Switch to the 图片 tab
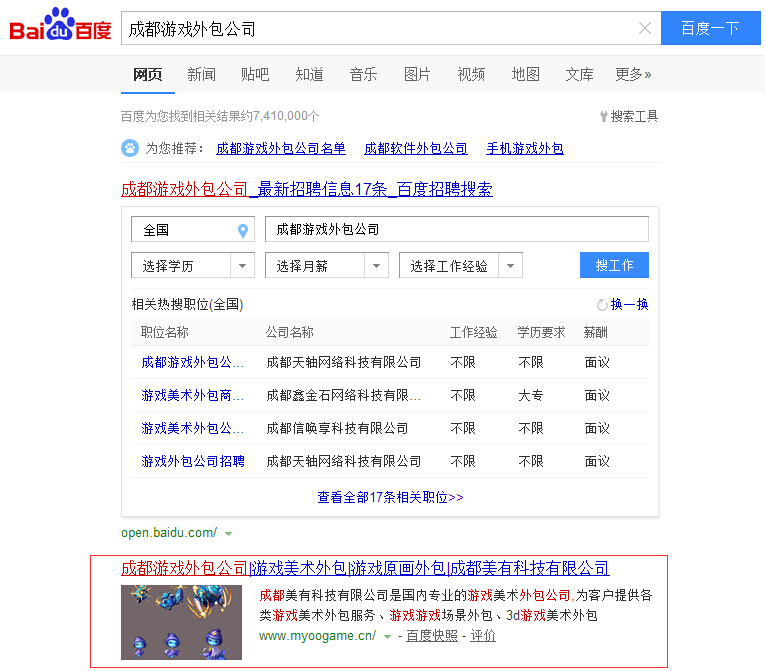This screenshot has width=765, height=671. [417, 74]
